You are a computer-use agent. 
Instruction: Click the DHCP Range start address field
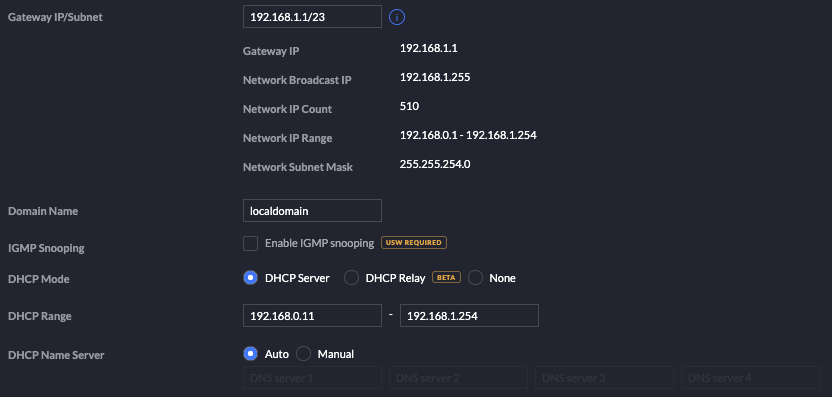312,316
